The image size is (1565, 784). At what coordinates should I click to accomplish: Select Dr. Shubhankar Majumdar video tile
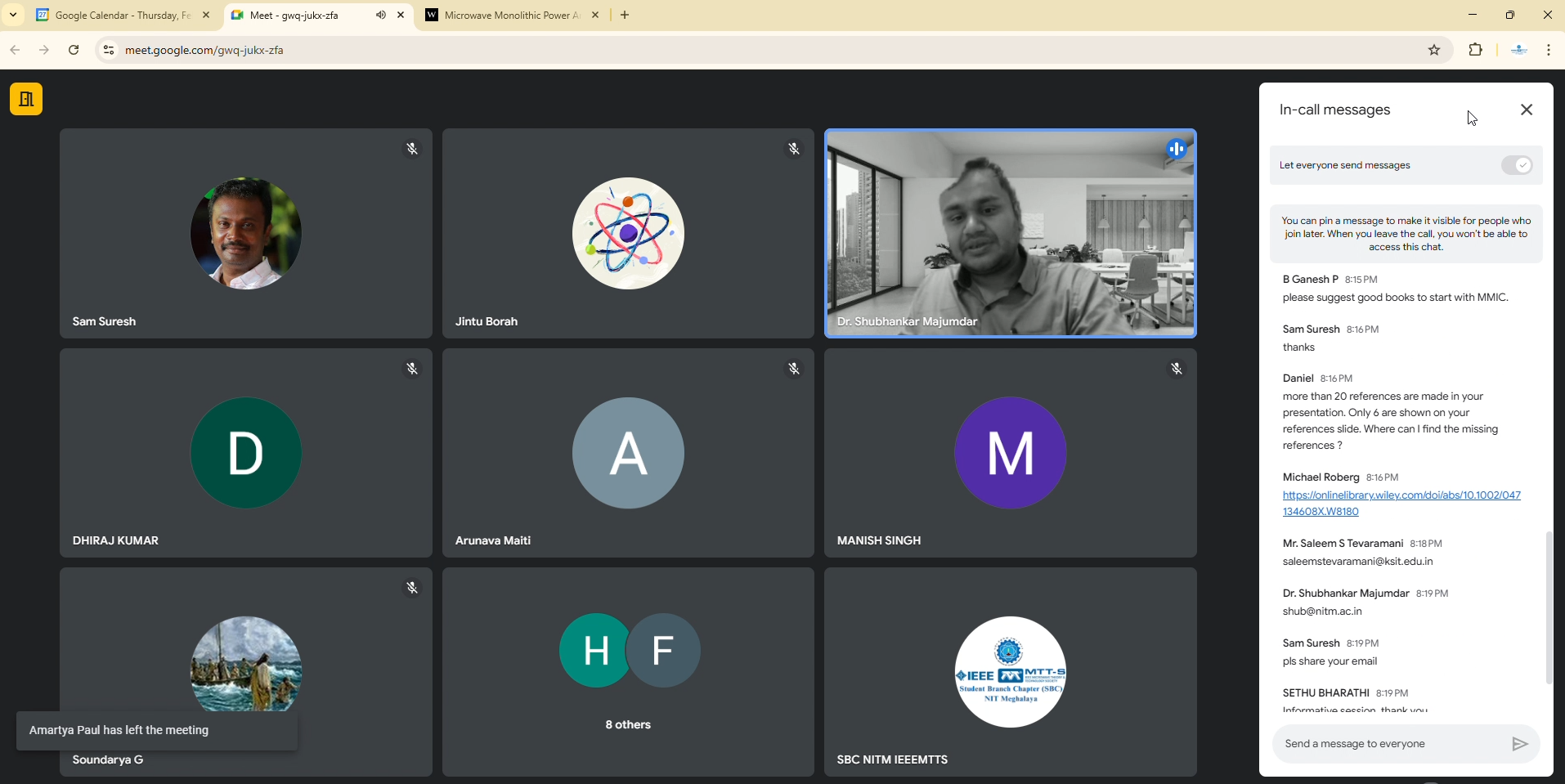coord(1010,234)
